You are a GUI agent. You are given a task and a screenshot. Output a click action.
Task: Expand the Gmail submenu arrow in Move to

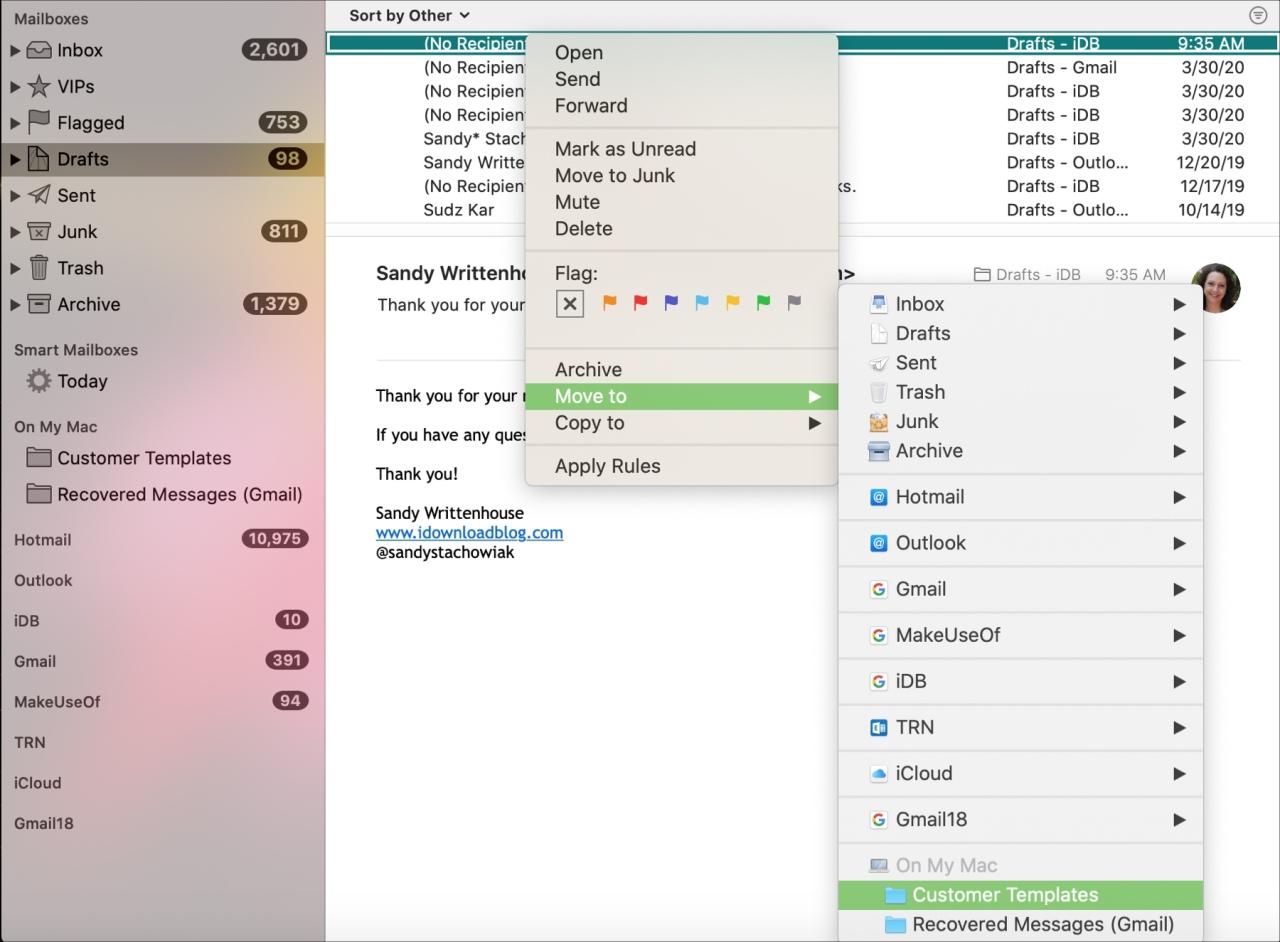1180,589
